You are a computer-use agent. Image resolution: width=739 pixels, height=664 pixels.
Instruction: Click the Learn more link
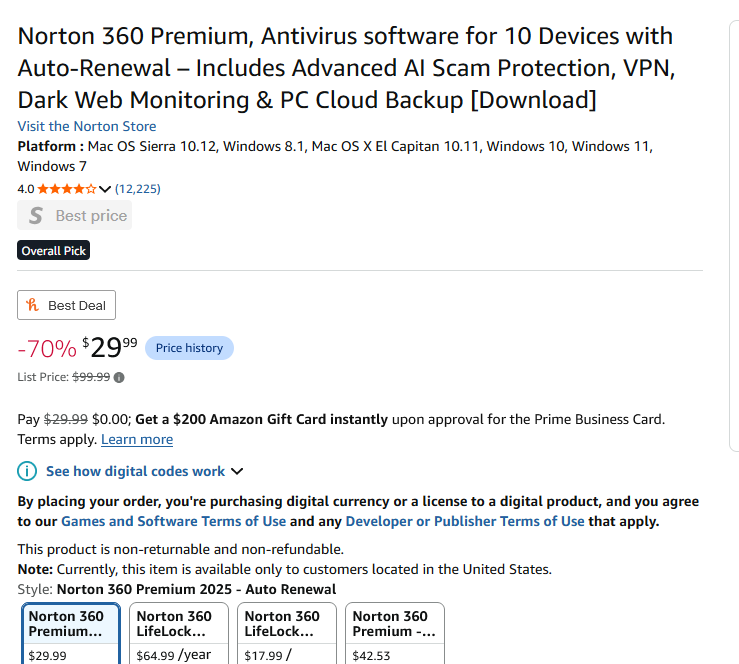(137, 439)
